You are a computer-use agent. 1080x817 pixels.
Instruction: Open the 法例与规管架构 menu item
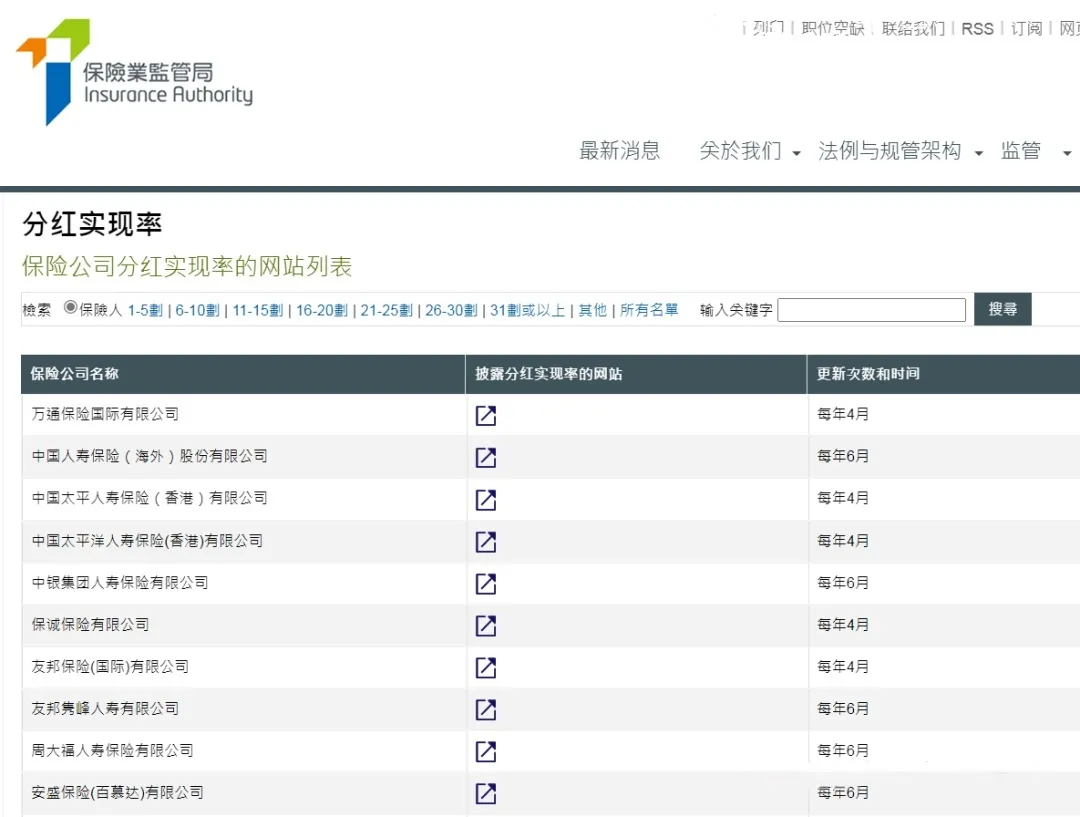(x=889, y=150)
